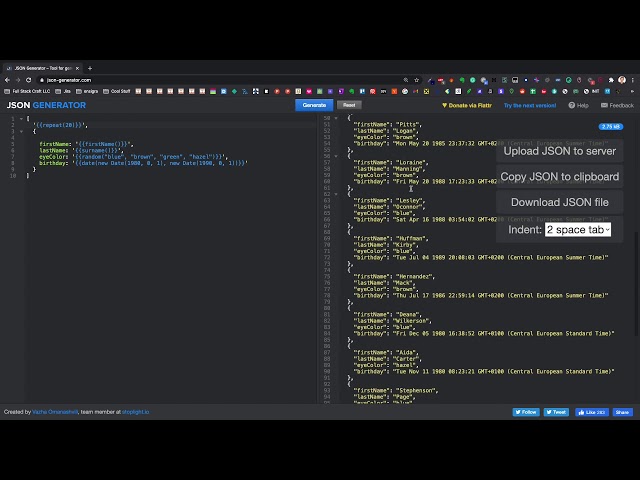
Task: Click output text "firstName": "Loraine"
Action: pos(391,162)
